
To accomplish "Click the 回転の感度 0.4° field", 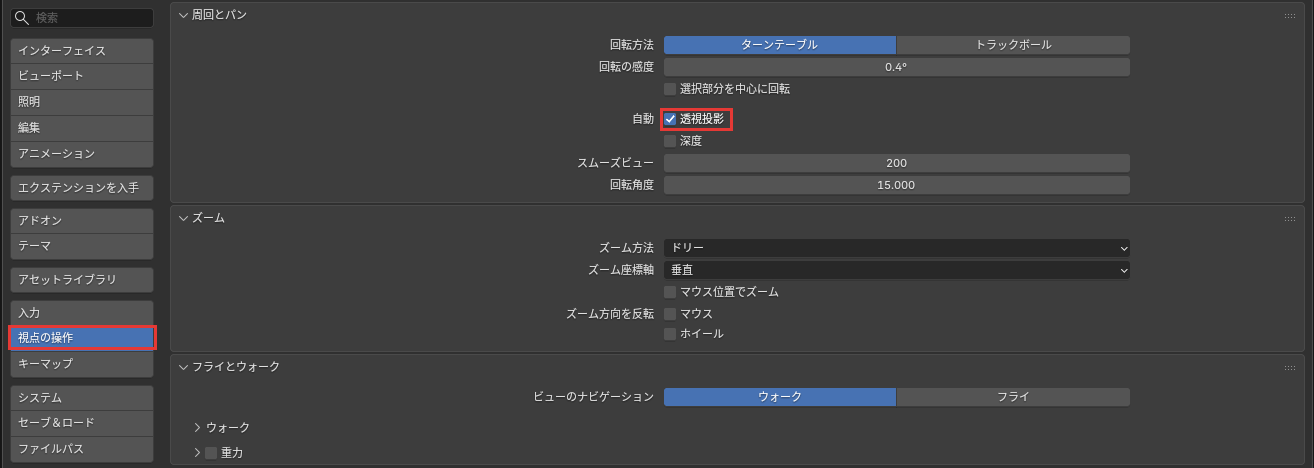I will (x=897, y=67).
